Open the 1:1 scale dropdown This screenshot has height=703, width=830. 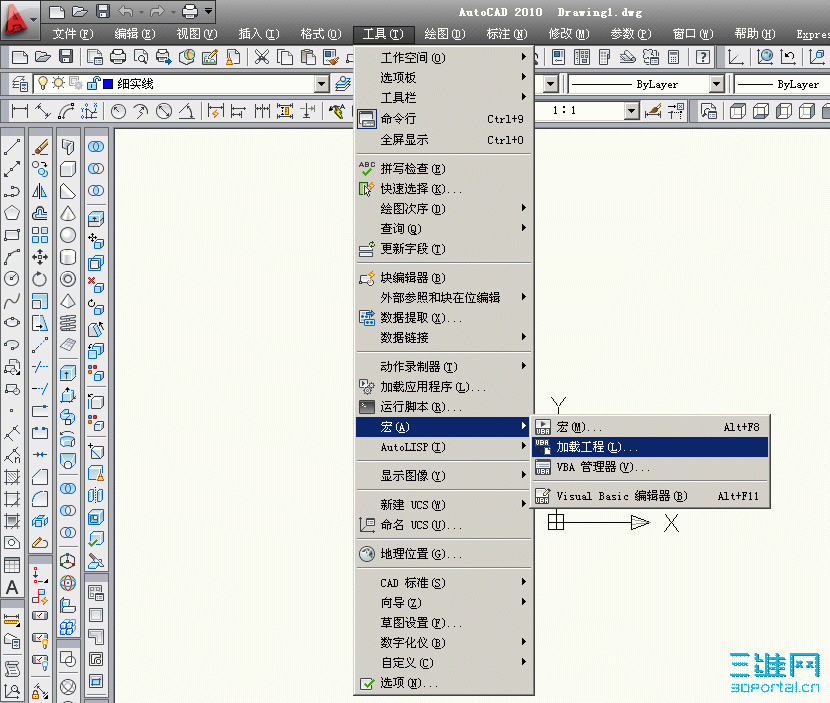(x=631, y=111)
